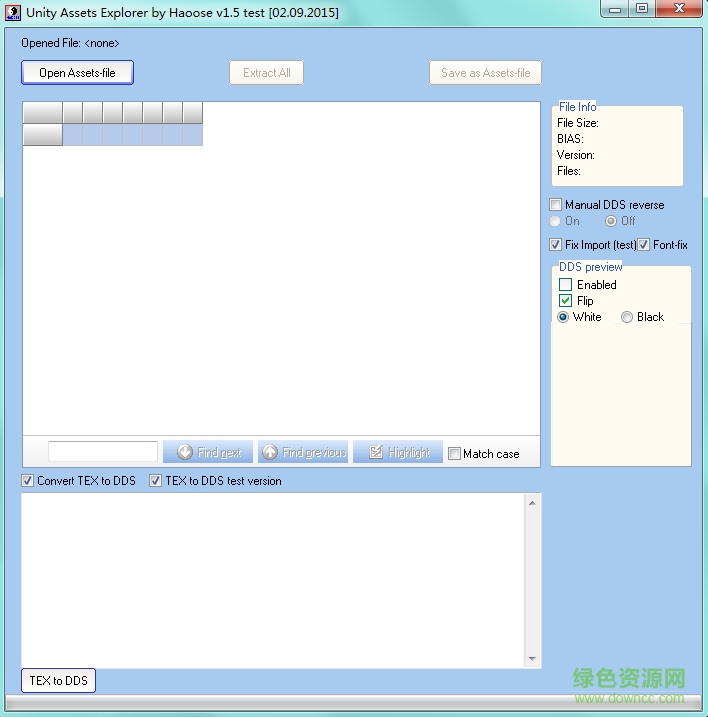Click the log scrollbar down arrow
708x717 pixels.
pos(532,658)
